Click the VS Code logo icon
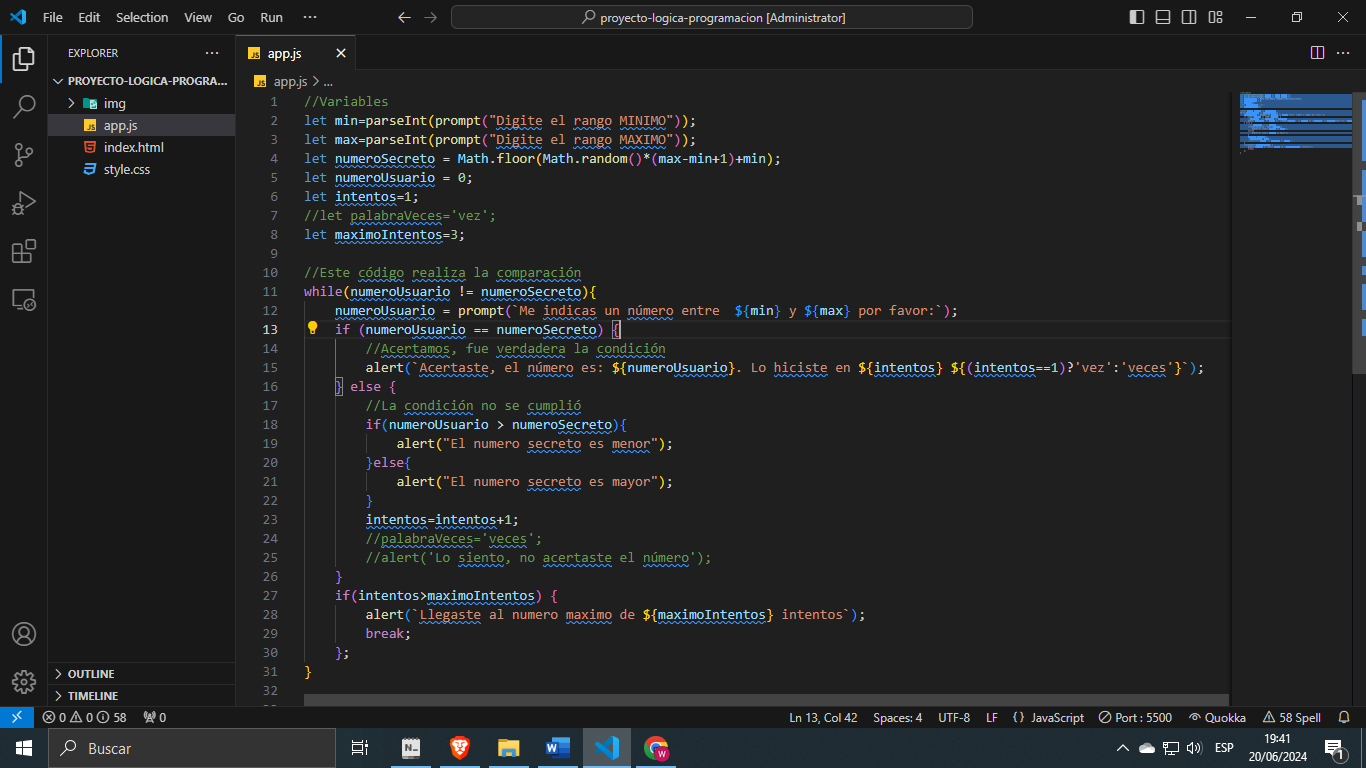 tap(17, 17)
